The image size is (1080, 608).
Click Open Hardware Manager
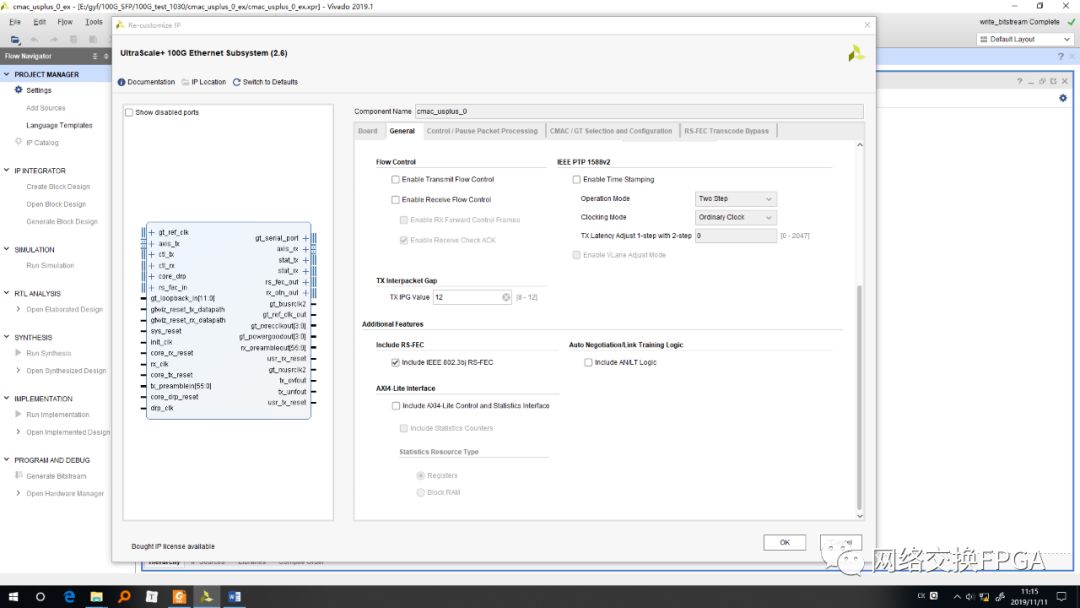(65, 494)
